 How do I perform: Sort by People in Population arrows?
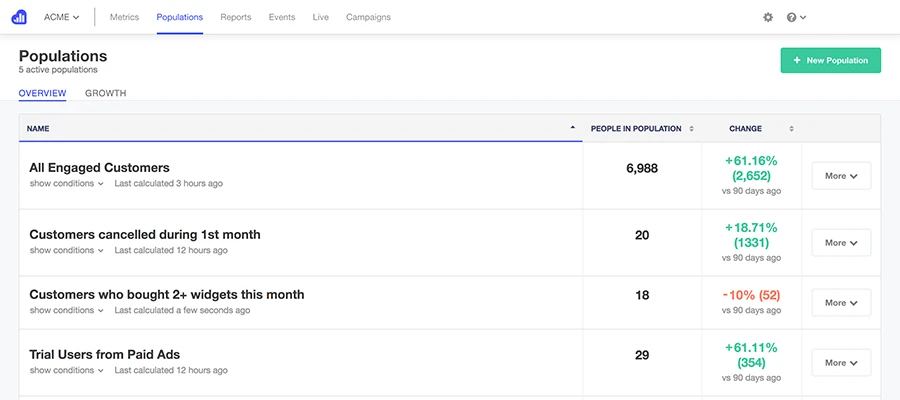click(691, 129)
